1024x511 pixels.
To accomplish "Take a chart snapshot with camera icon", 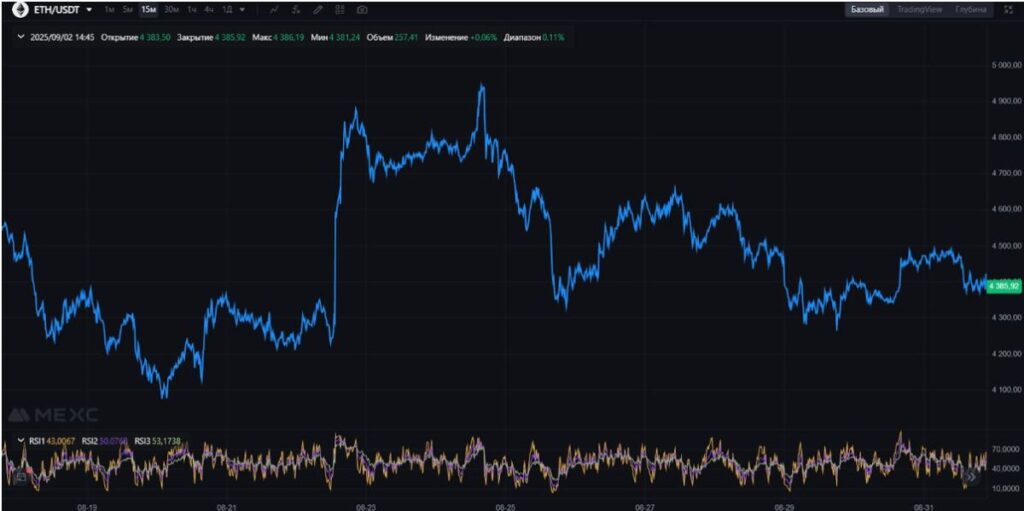I will (x=362, y=10).
